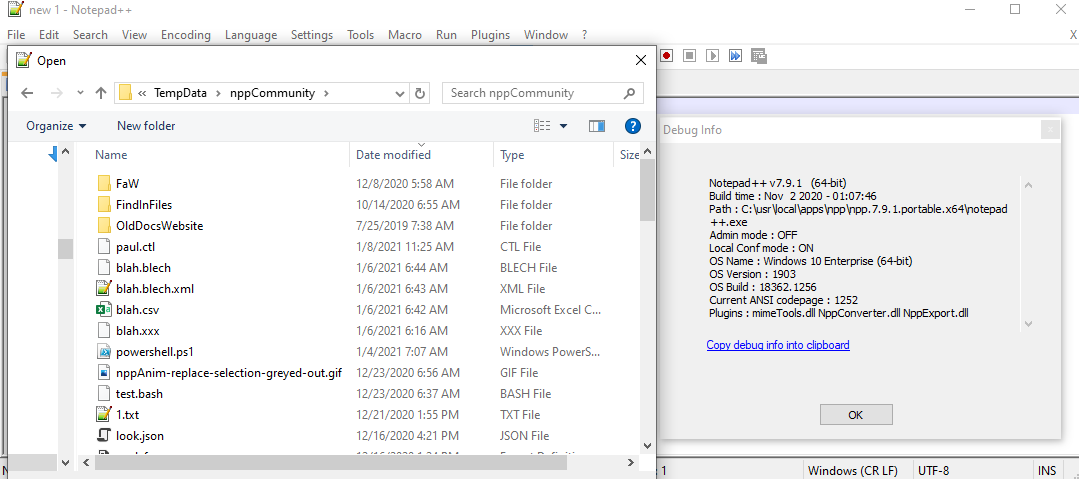The image size is (1079, 479).
Task: Play back recorded macro icon
Action: click(x=713, y=56)
